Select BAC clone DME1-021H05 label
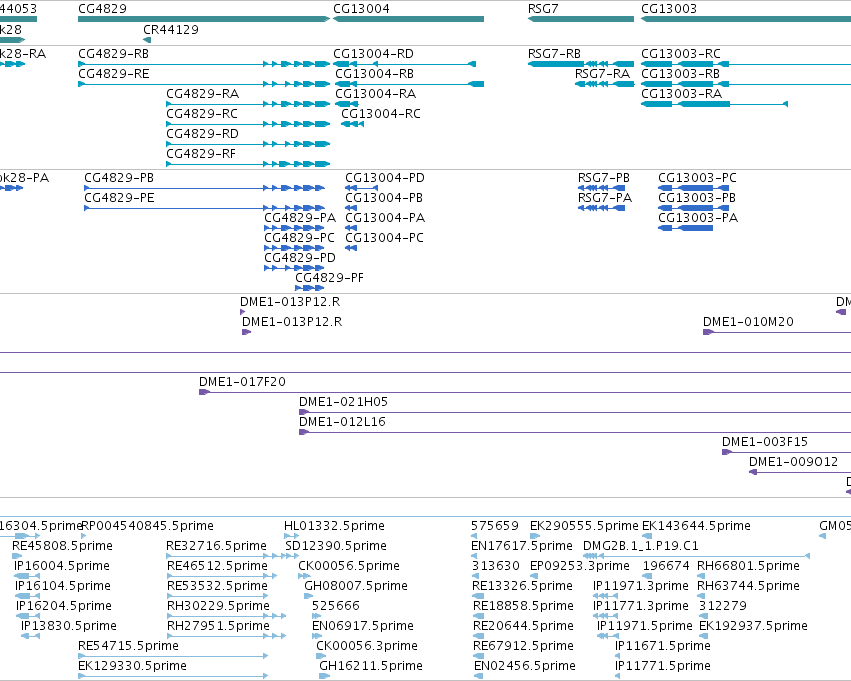Screen dimensions: 851x681 point(344,403)
